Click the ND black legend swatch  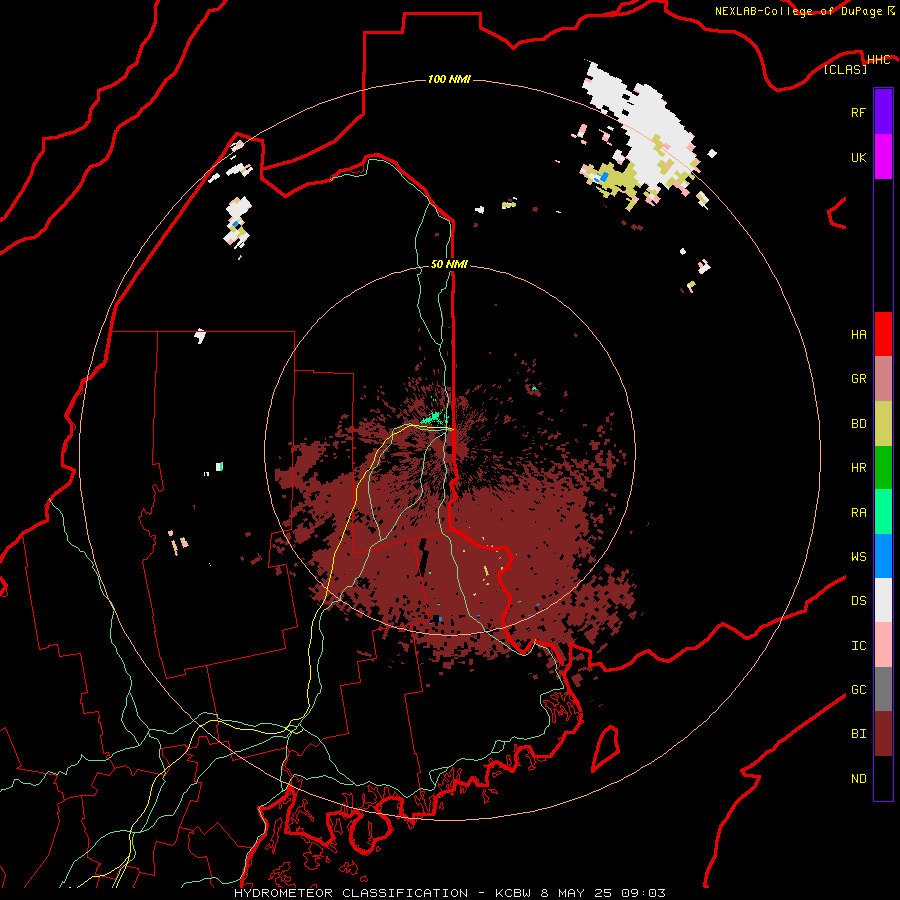883,778
